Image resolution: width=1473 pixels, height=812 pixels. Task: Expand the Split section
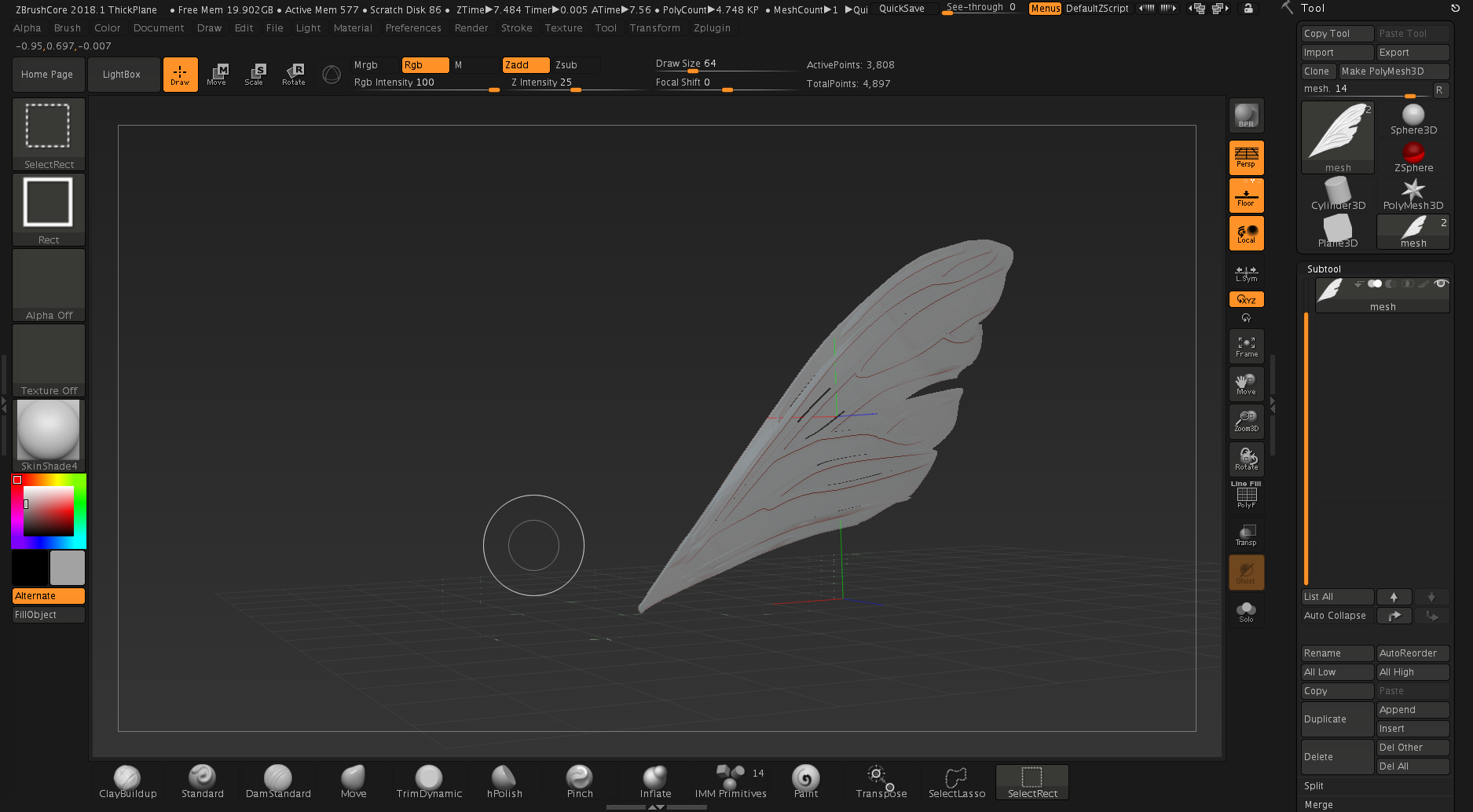(x=1313, y=785)
